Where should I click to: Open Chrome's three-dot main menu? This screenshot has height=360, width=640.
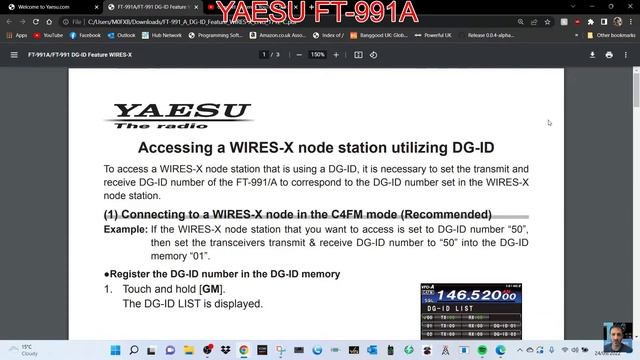coord(631,22)
